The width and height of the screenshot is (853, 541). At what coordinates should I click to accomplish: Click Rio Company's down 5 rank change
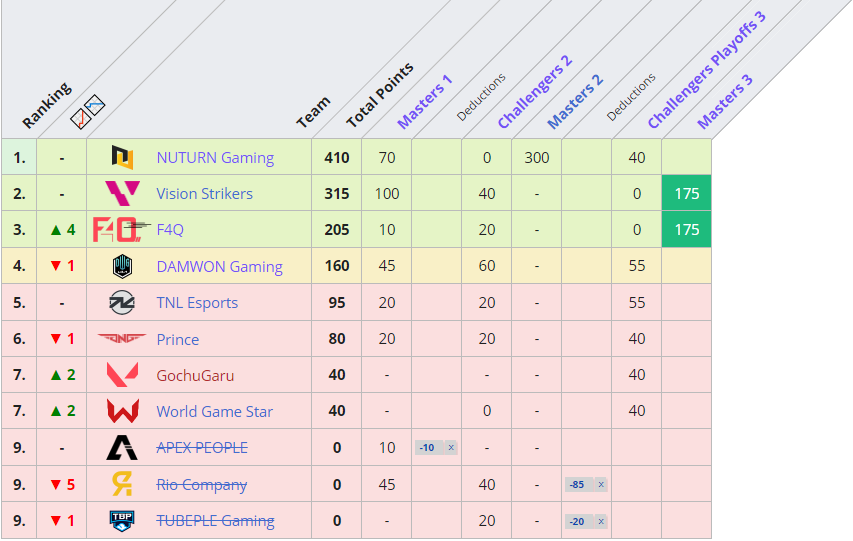click(x=63, y=484)
